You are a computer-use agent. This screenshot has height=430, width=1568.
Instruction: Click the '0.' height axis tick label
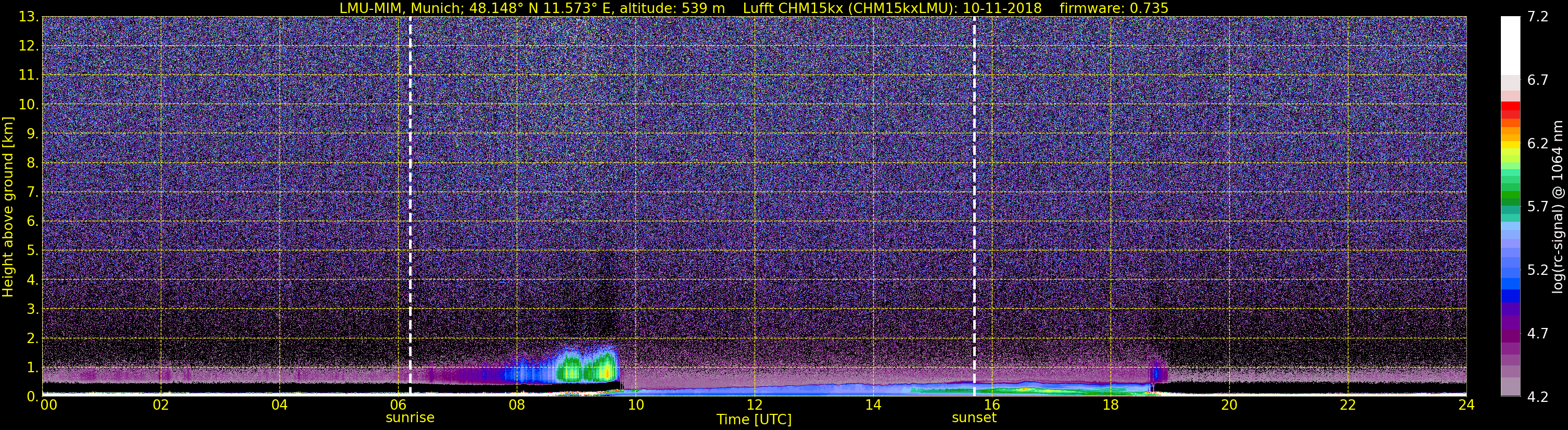click(x=33, y=397)
